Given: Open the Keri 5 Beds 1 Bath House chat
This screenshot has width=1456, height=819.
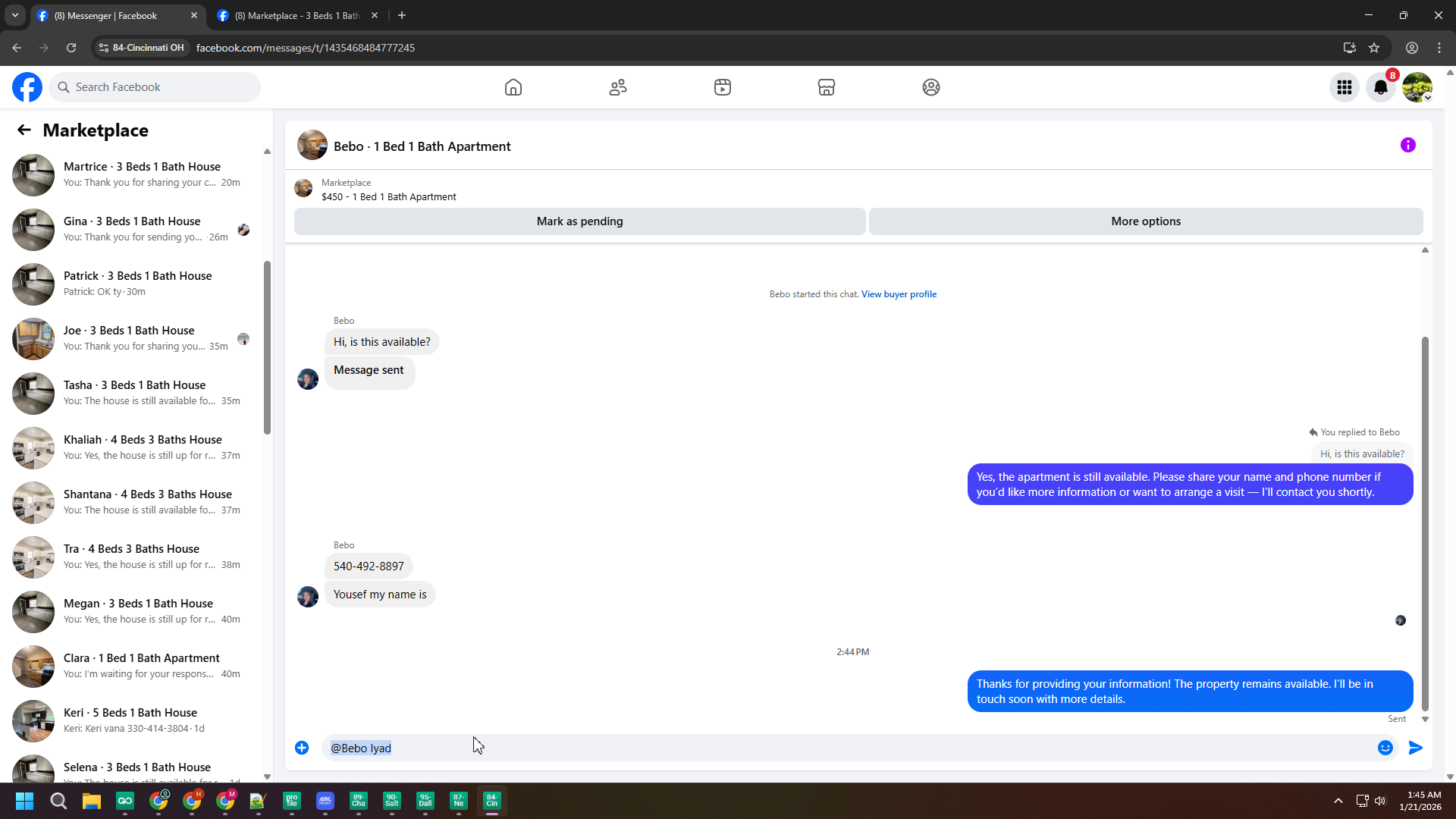Looking at the screenshot, I should tap(132, 720).
